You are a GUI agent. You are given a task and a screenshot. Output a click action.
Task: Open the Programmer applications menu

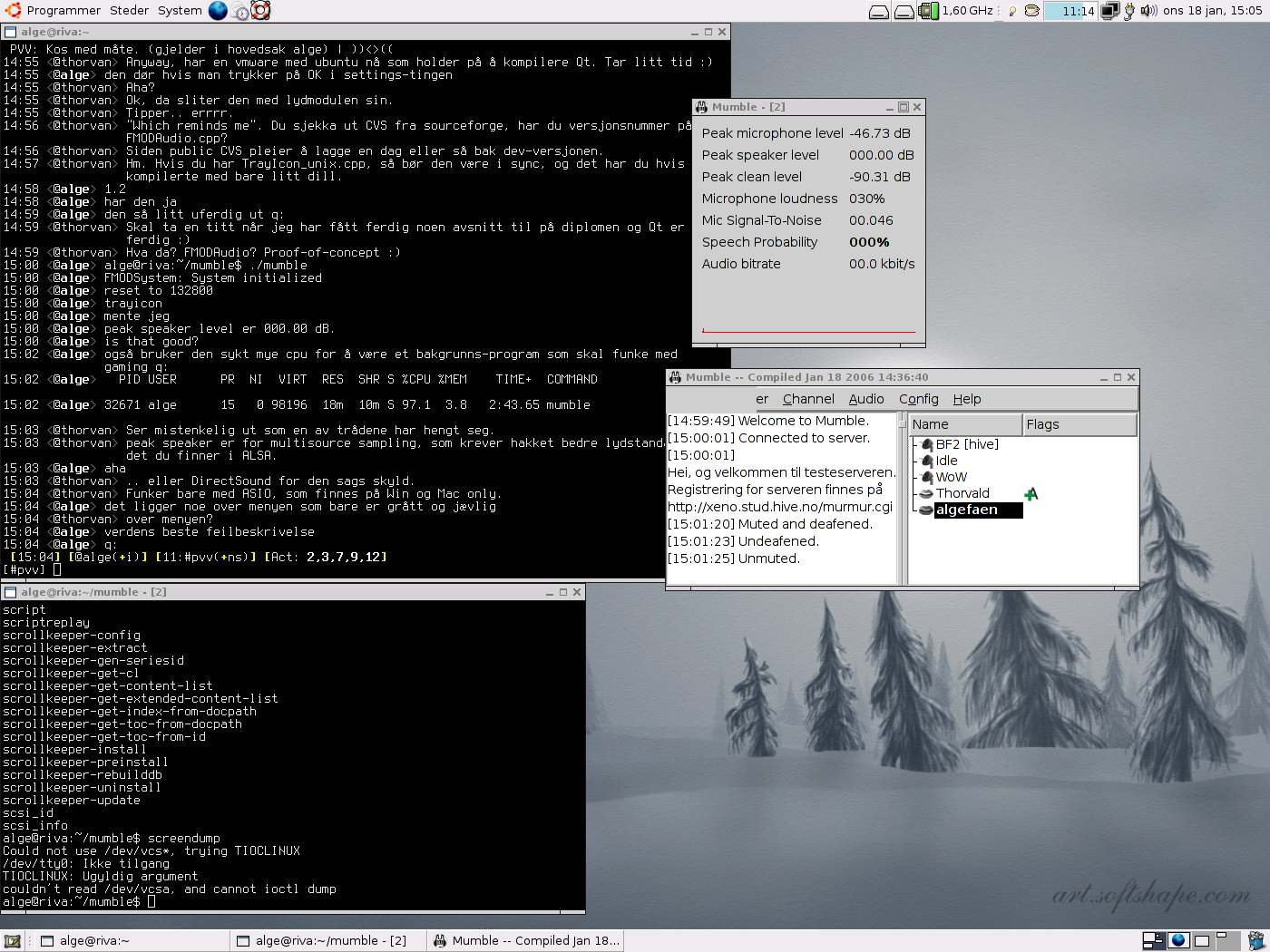pyautogui.click(x=63, y=10)
